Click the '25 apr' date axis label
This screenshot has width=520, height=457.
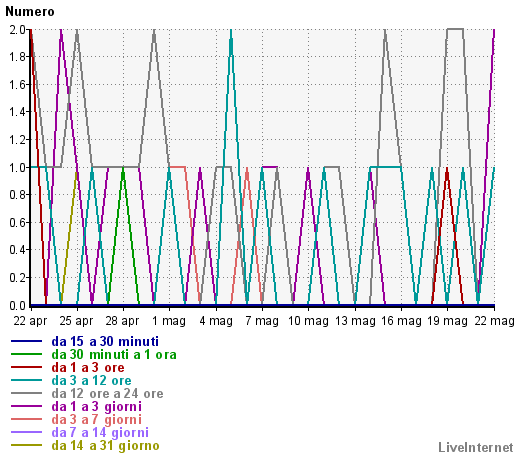(76, 321)
